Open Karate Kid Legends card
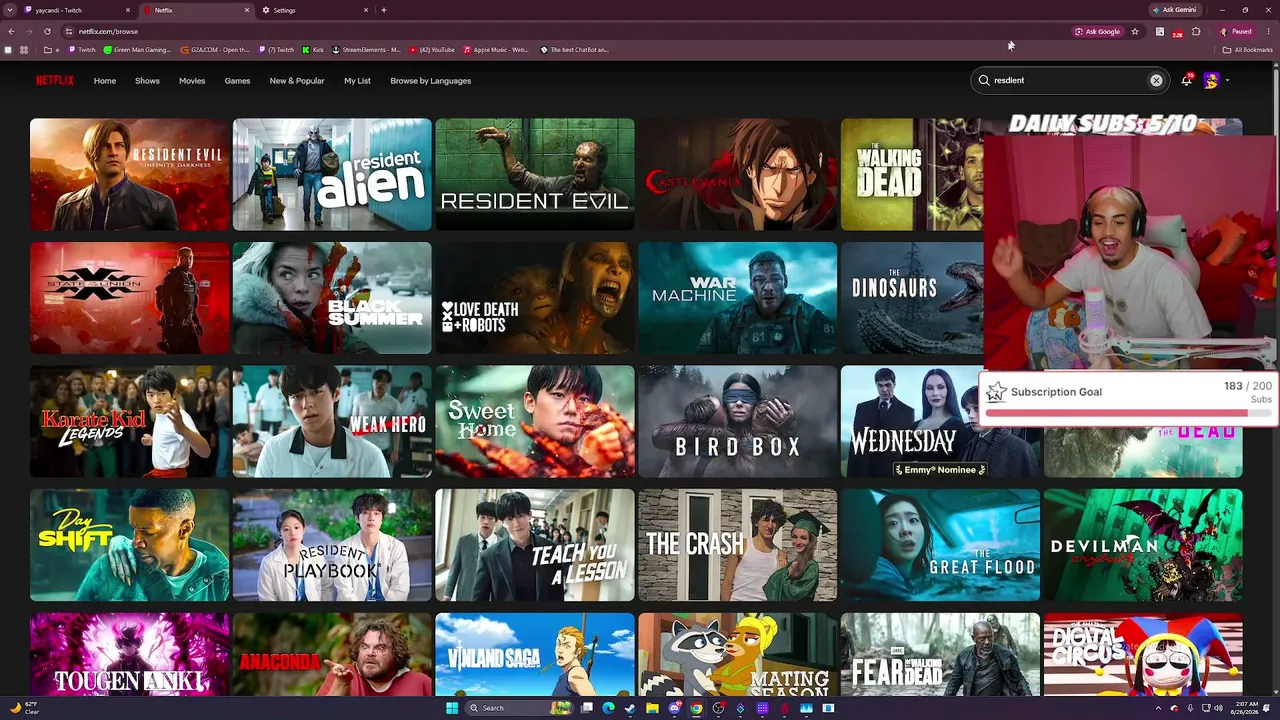The image size is (1280, 720). click(130, 421)
